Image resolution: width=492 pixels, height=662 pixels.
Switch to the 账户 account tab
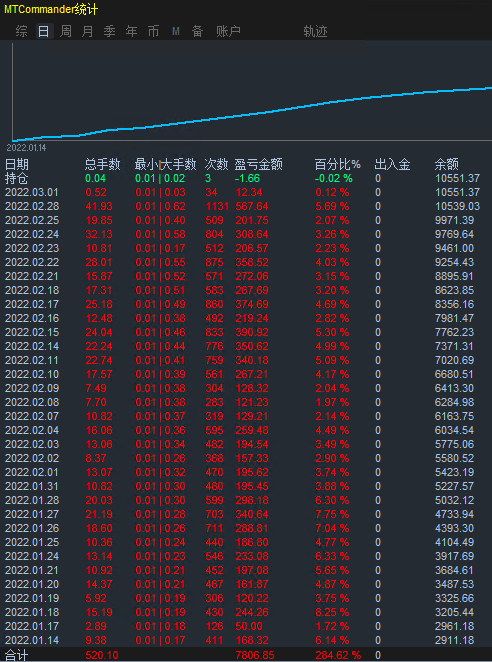[228, 31]
